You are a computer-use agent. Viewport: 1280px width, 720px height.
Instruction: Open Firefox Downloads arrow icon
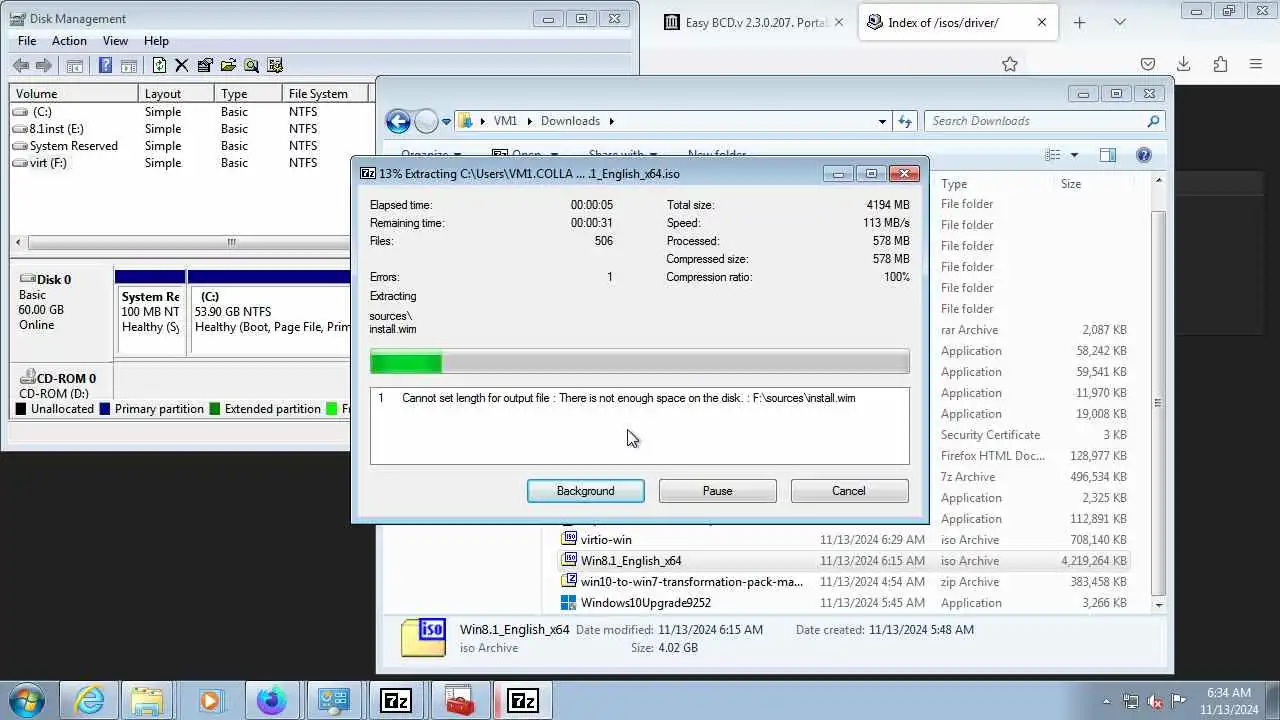(x=1183, y=64)
